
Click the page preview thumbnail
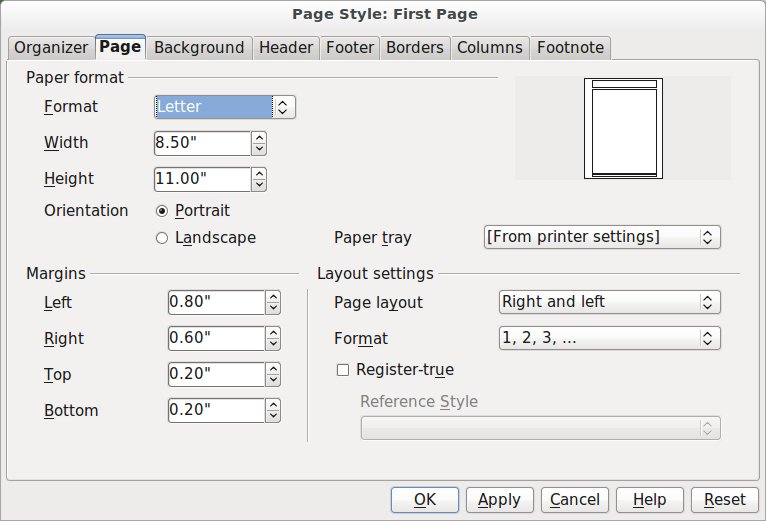pyautogui.click(x=623, y=129)
